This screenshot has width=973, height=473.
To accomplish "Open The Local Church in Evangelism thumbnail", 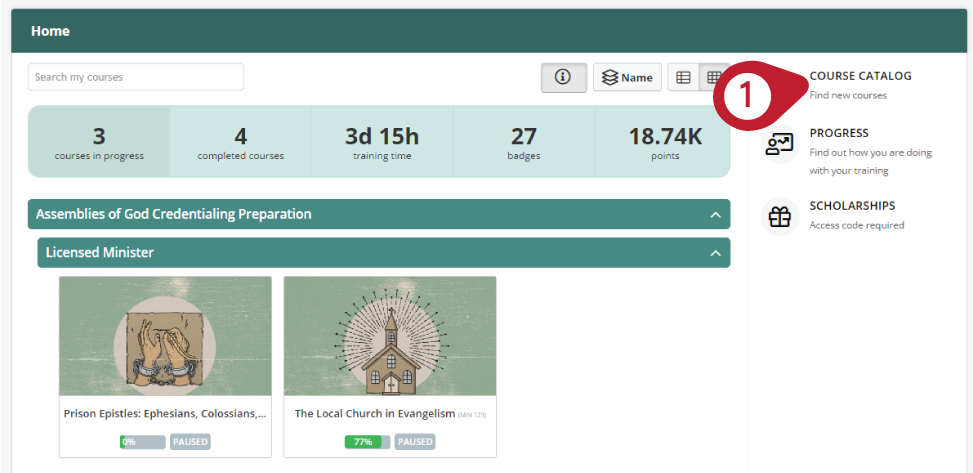I will (390, 336).
